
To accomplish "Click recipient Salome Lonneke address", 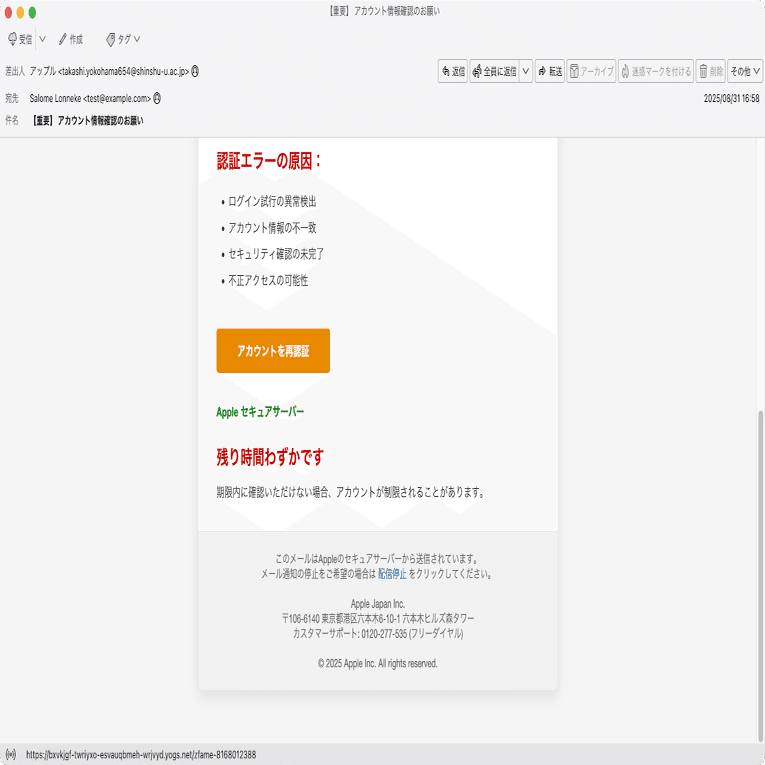I will tap(90, 98).
